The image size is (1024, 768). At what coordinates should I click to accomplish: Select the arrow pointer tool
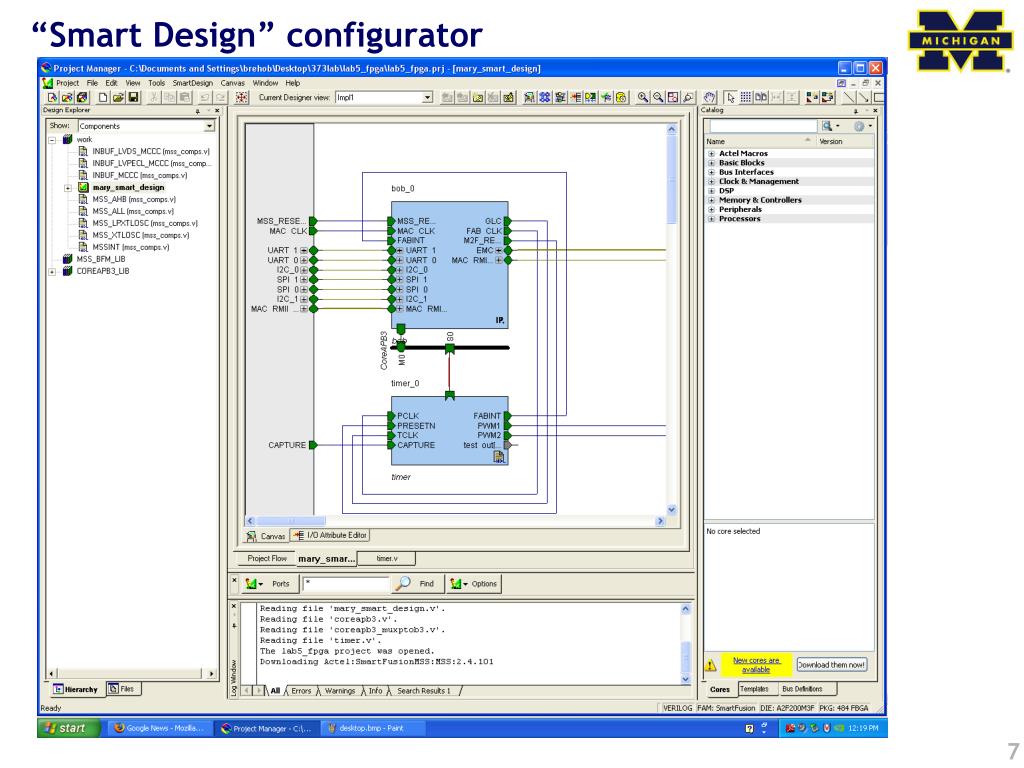pyautogui.click(x=731, y=97)
